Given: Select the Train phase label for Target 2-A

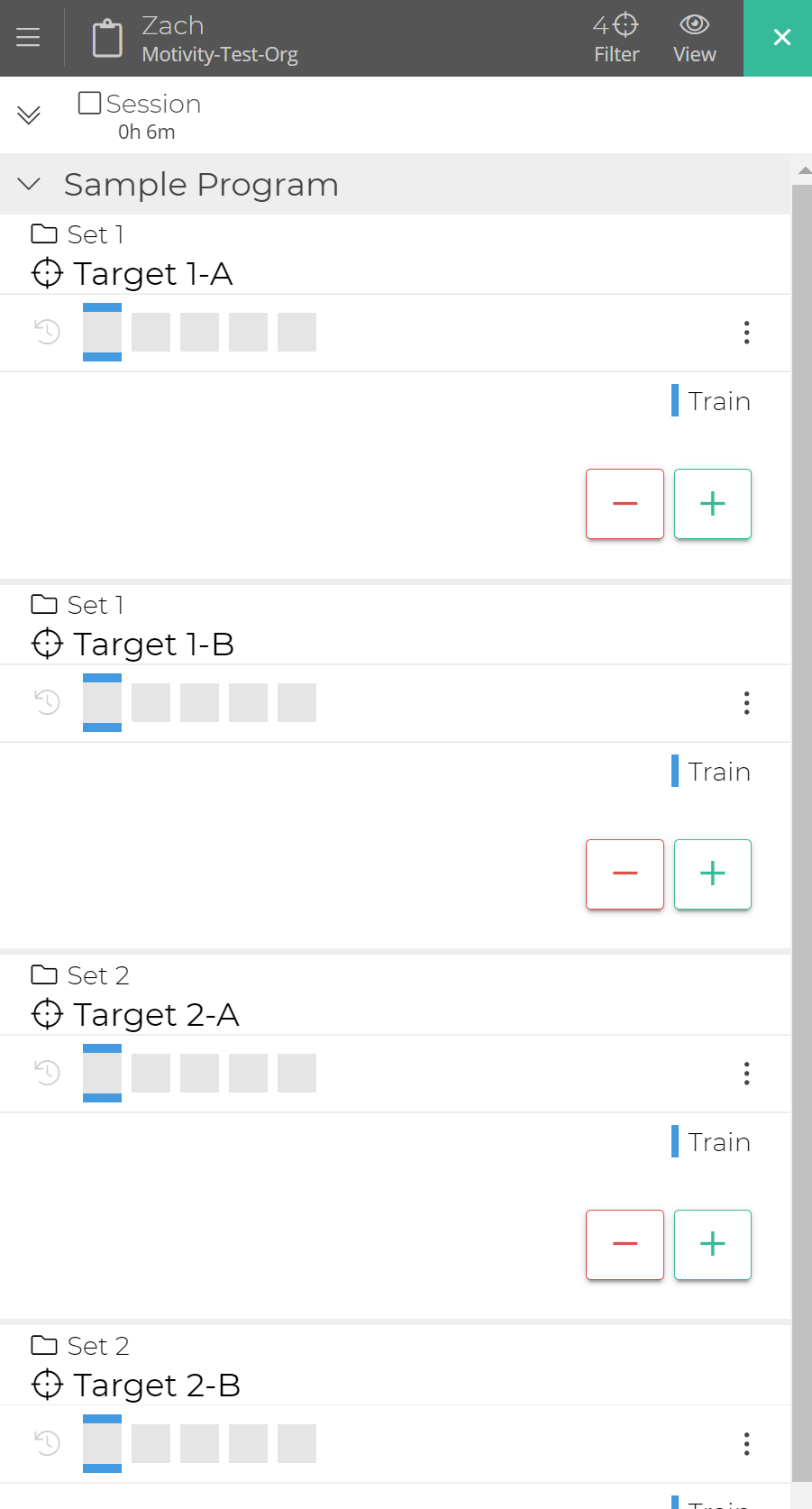Looking at the screenshot, I should pos(718,1142).
